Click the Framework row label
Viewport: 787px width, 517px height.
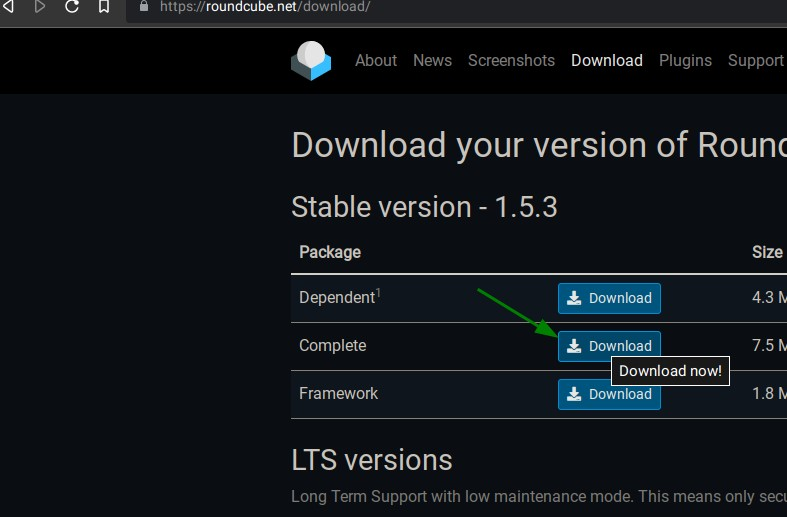pyautogui.click(x=338, y=393)
